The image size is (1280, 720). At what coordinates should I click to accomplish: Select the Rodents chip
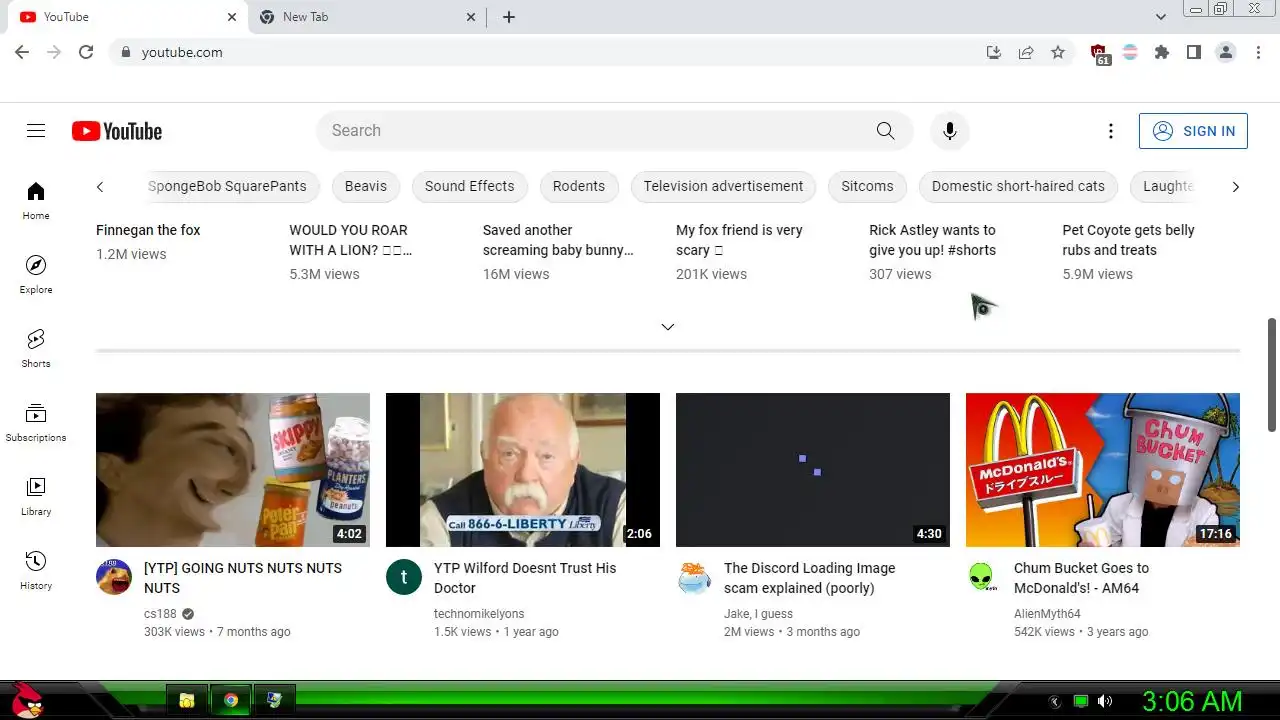pyautogui.click(x=579, y=186)
